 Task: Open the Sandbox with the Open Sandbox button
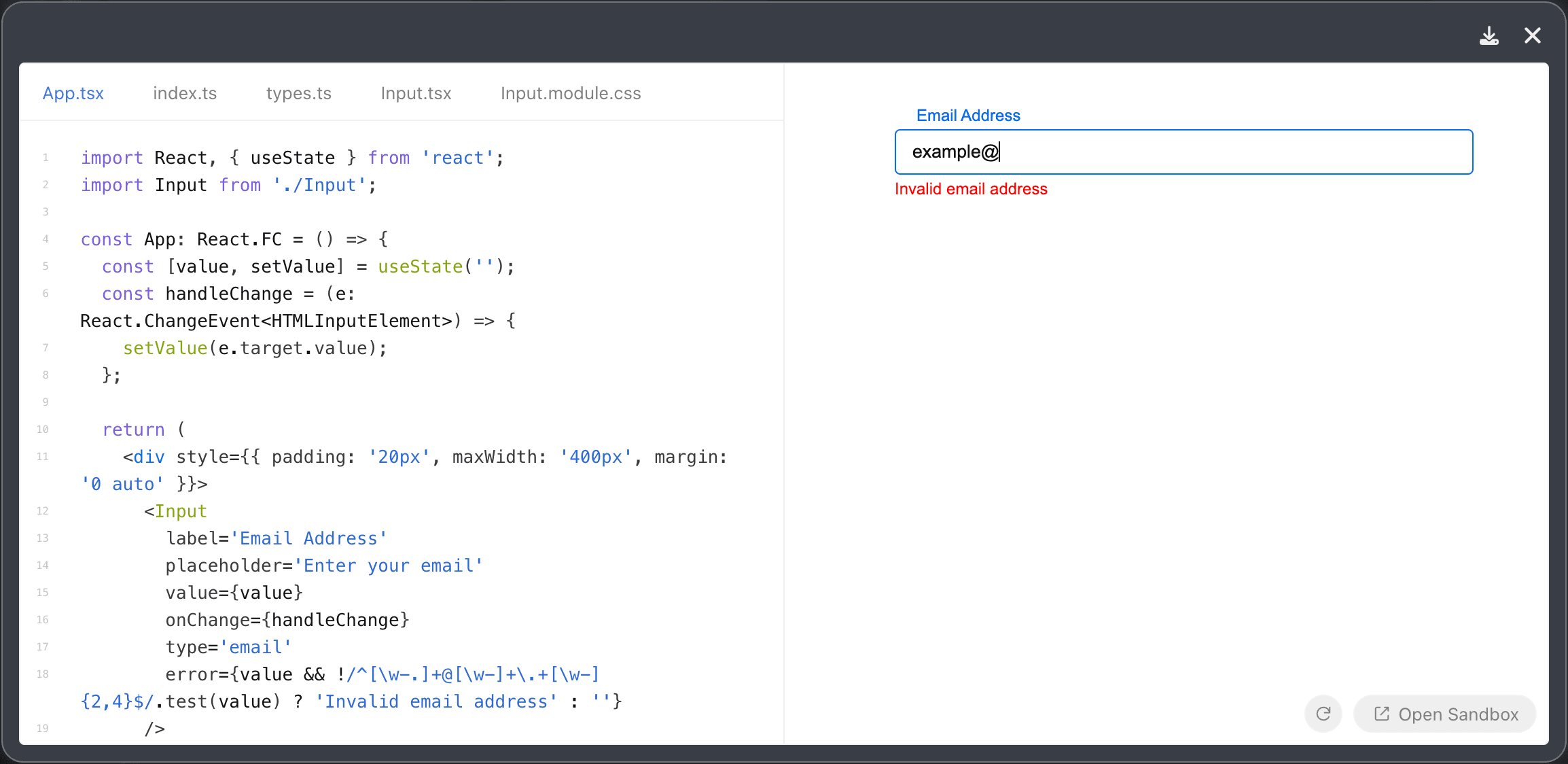(x=1444, y=714)
